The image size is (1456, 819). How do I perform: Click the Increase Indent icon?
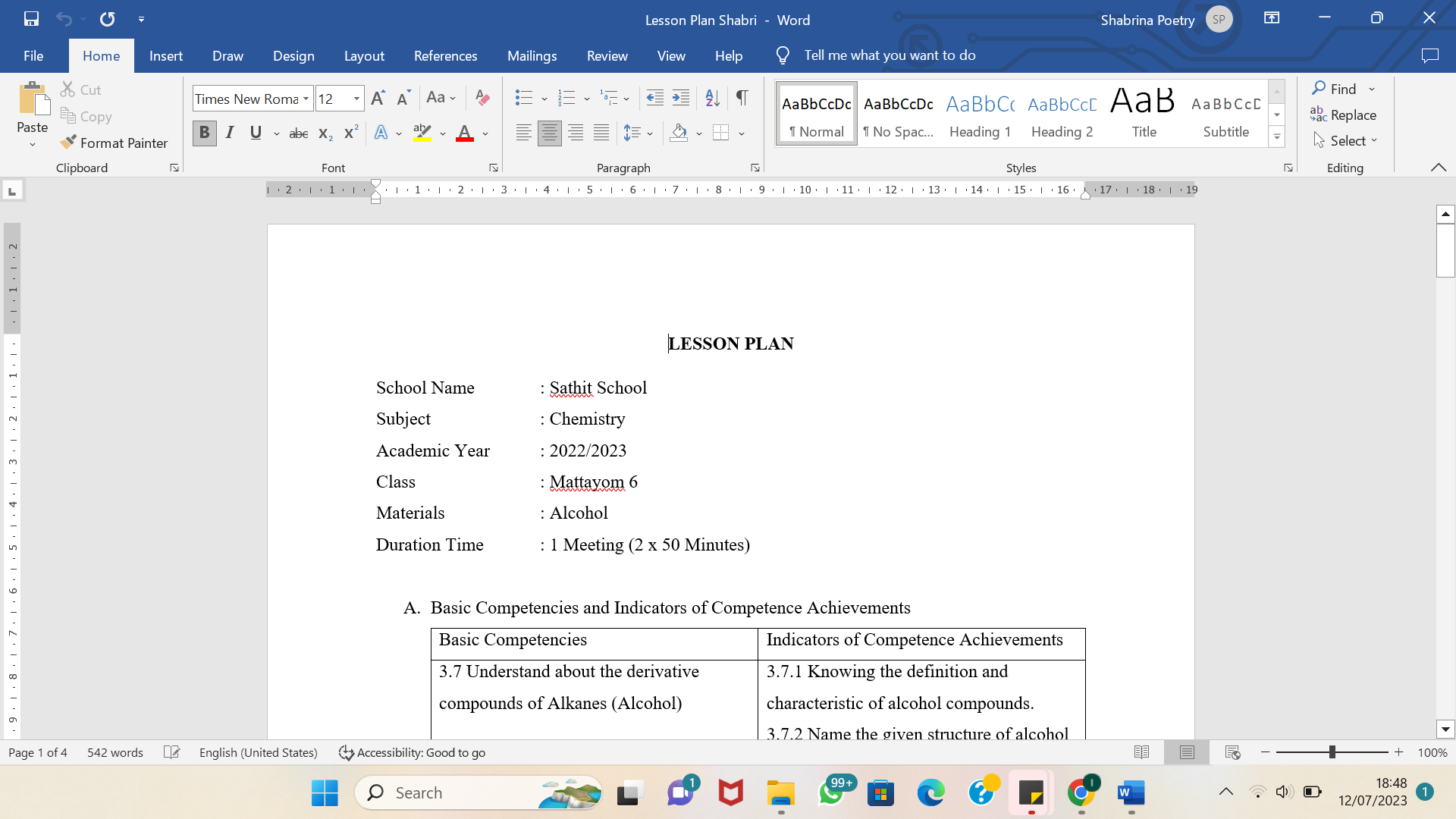(x=681, y=98)
